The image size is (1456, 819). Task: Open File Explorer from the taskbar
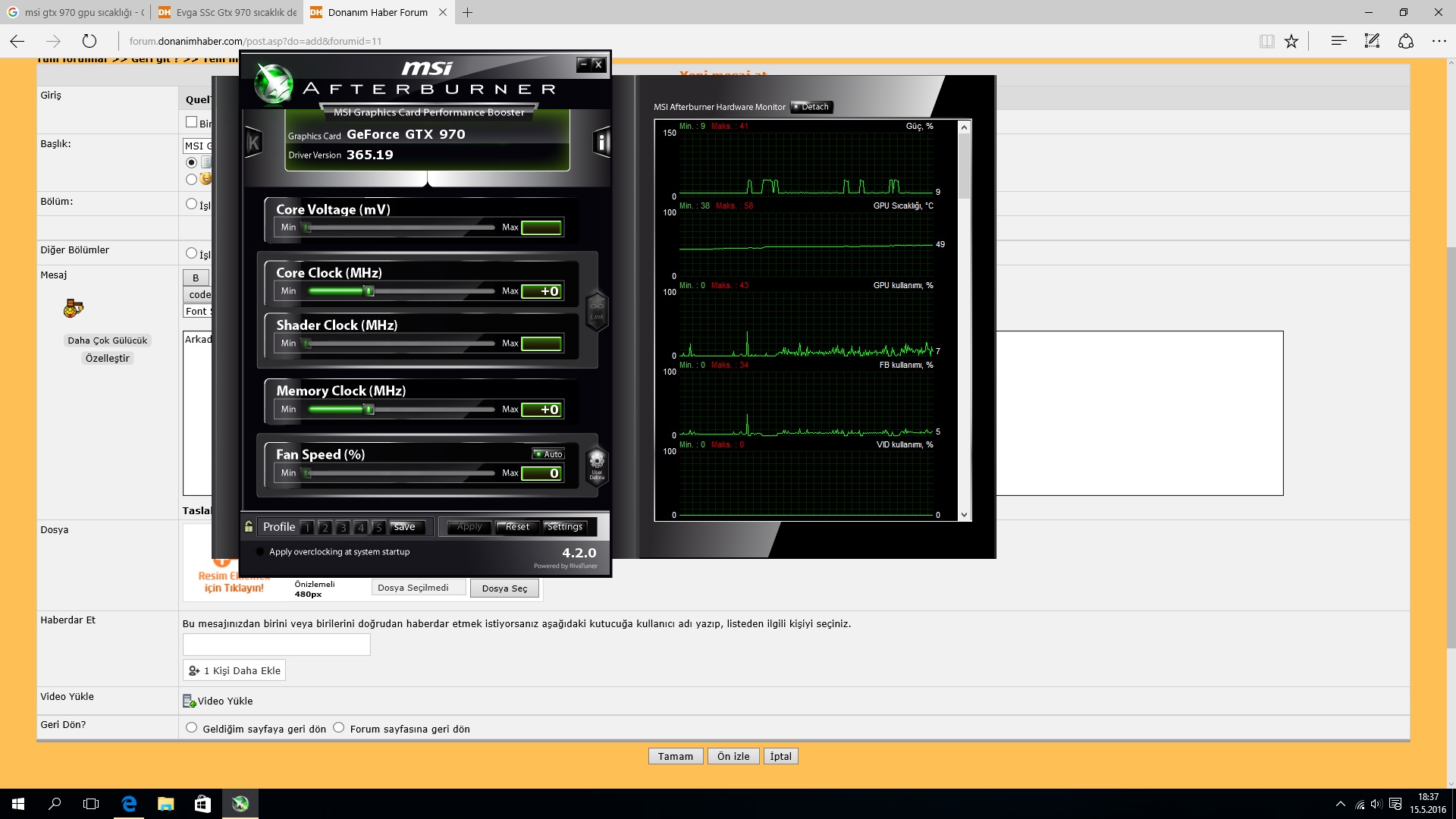(x=165, y=804)
